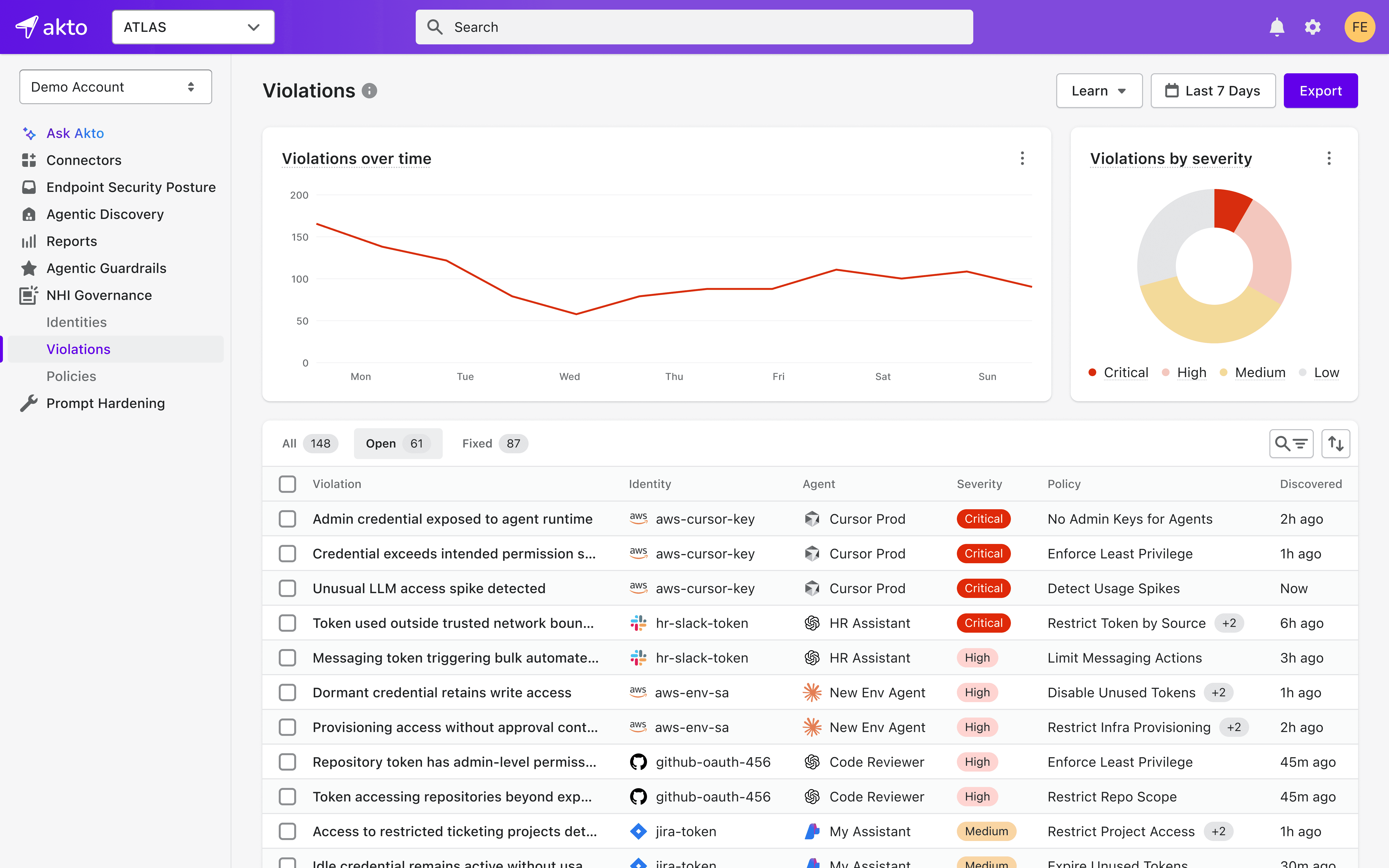The width and height of the screenshot is (1389, 868).
Task: Sort by the Discovered column header
Action: click(1311, 484)
